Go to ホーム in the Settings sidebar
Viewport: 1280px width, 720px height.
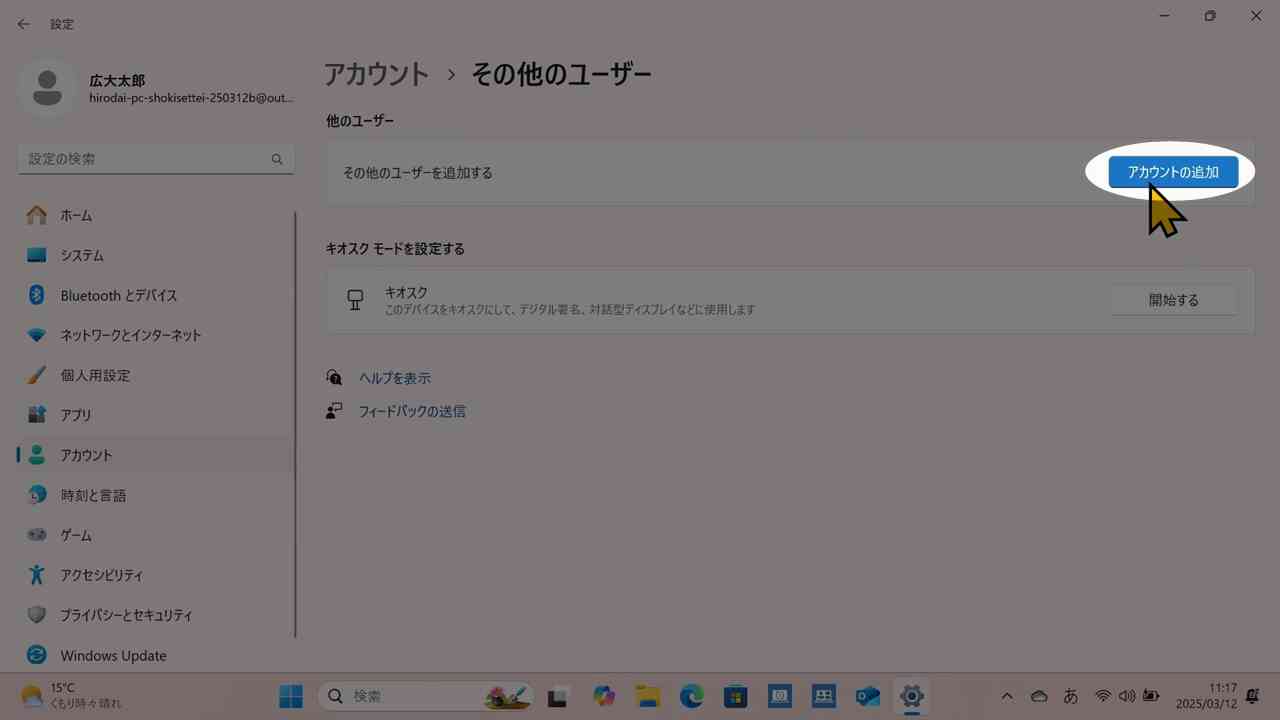tap(75, 215)
